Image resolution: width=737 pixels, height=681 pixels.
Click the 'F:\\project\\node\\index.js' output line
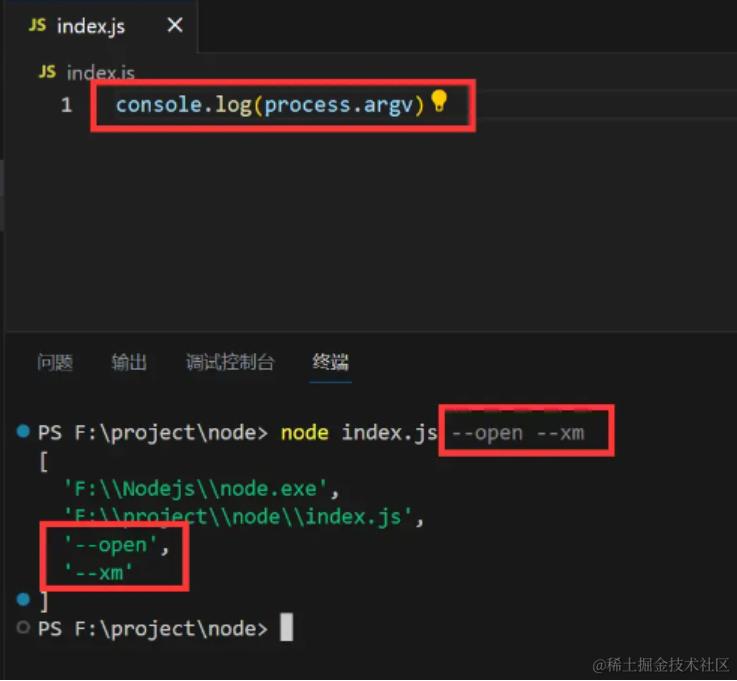point(243,517)
